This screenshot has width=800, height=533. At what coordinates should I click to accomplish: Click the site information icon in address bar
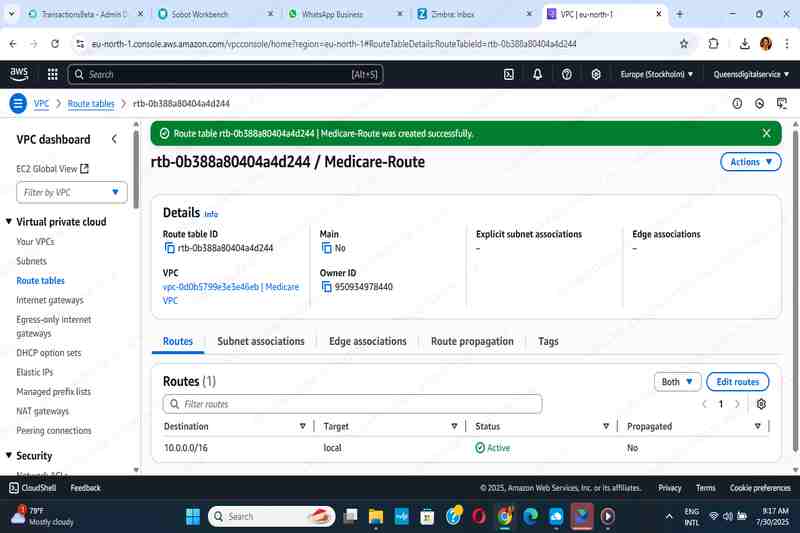80,44
